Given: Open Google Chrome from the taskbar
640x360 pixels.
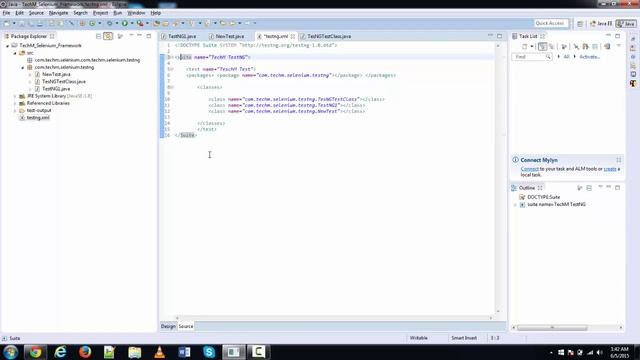Looking at the screenshot, I should 35,352.
